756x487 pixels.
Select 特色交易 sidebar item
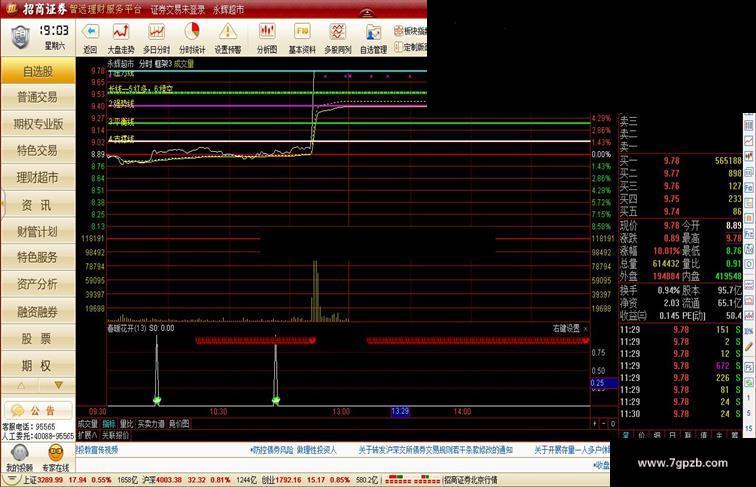coord(38,150)
